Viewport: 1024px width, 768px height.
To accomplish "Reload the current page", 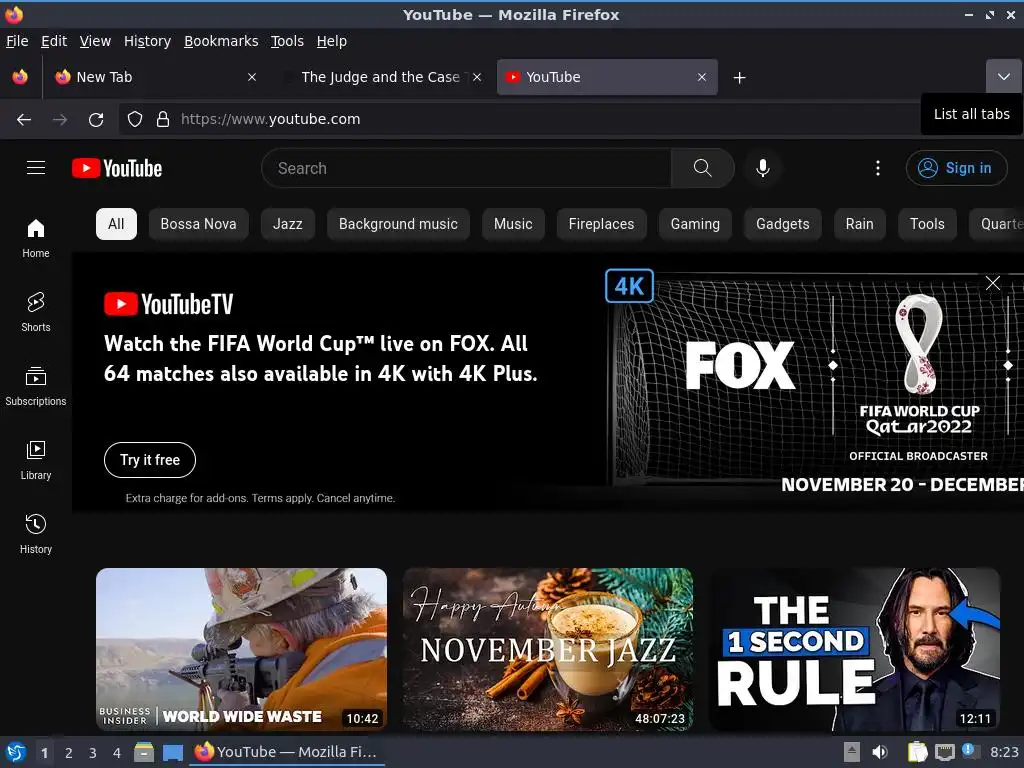I will tap(96, 120).
